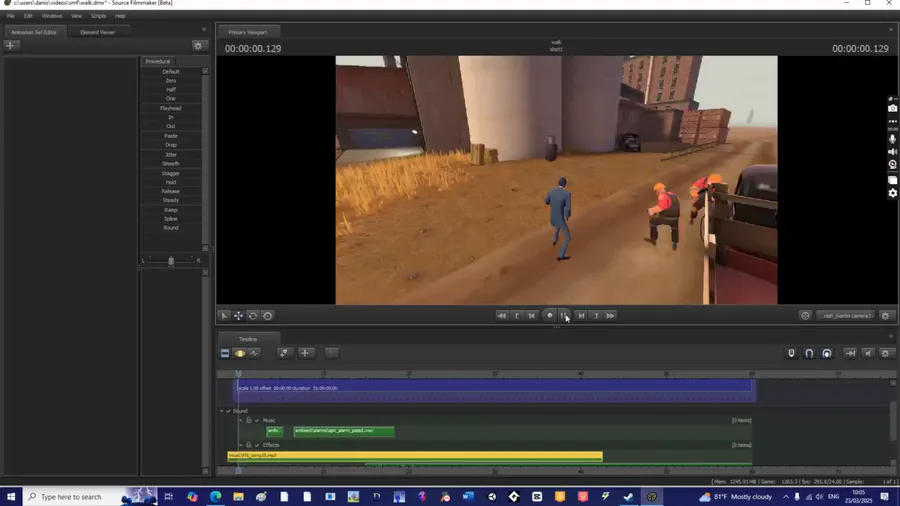Apply the Smooth preset

click(171, 164)
